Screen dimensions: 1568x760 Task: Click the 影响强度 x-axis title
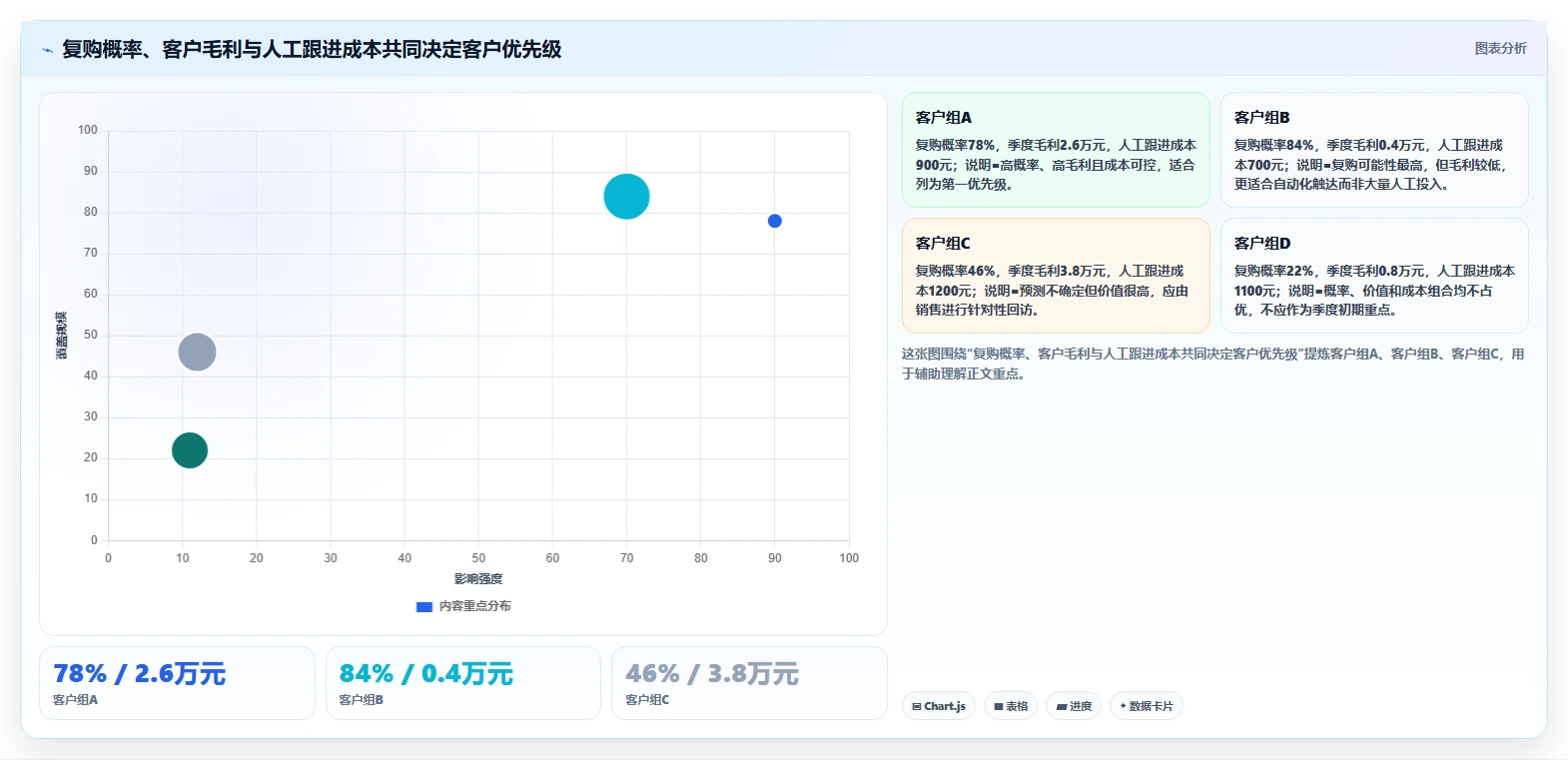(478, 579)
